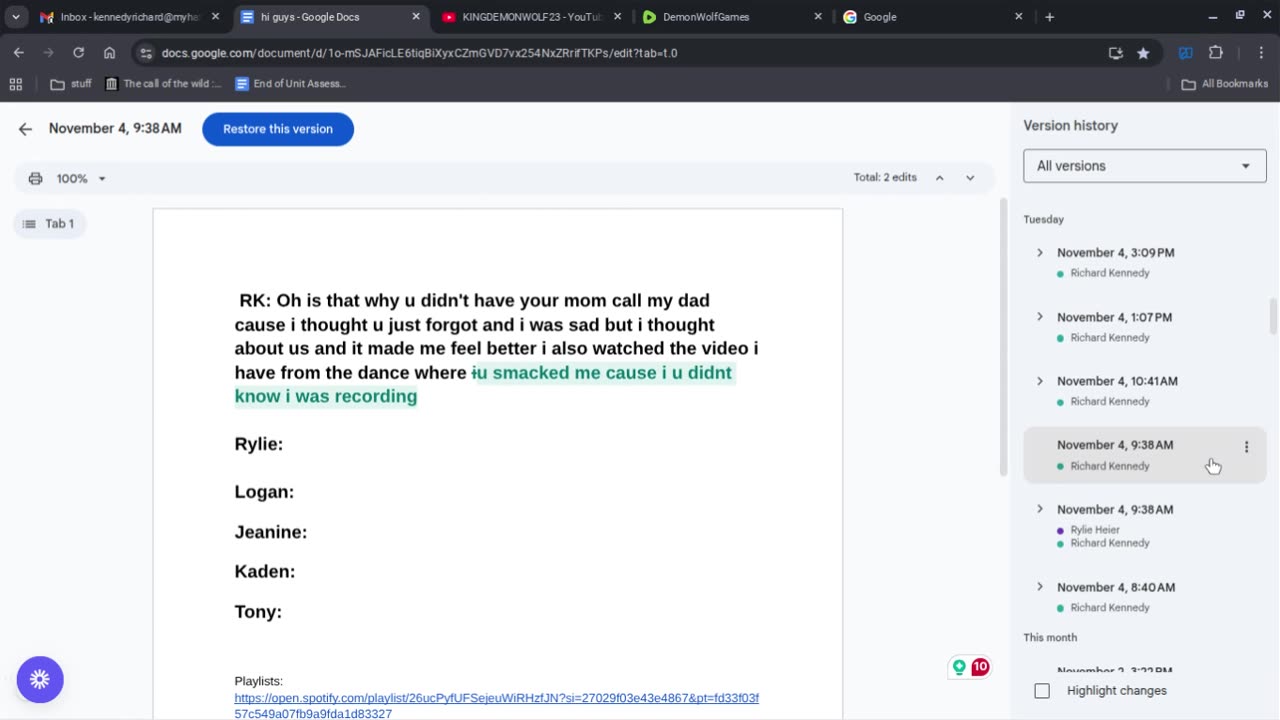Switch to DemonWolfGames tab
This screenshot has height=720, width=1280.
(x=730, y=17)
